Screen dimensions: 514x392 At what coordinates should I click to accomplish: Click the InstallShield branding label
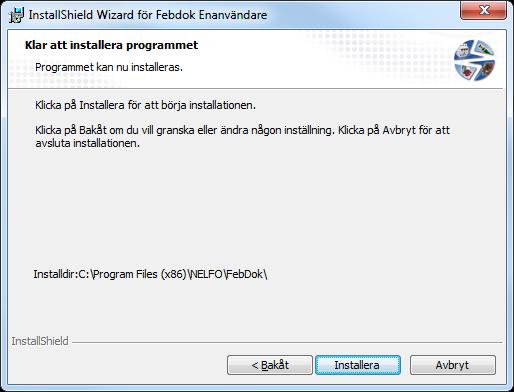coord(40,341)
